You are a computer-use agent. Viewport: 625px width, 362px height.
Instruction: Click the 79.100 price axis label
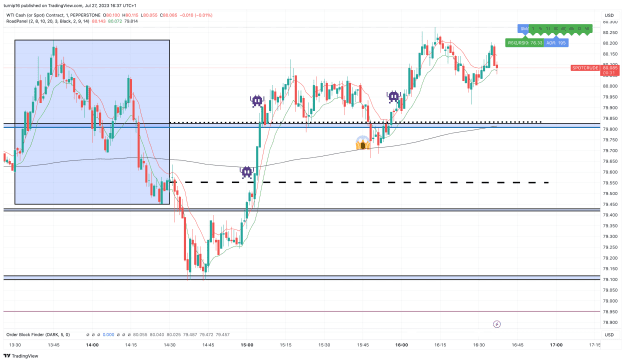[x=610, y=279]
